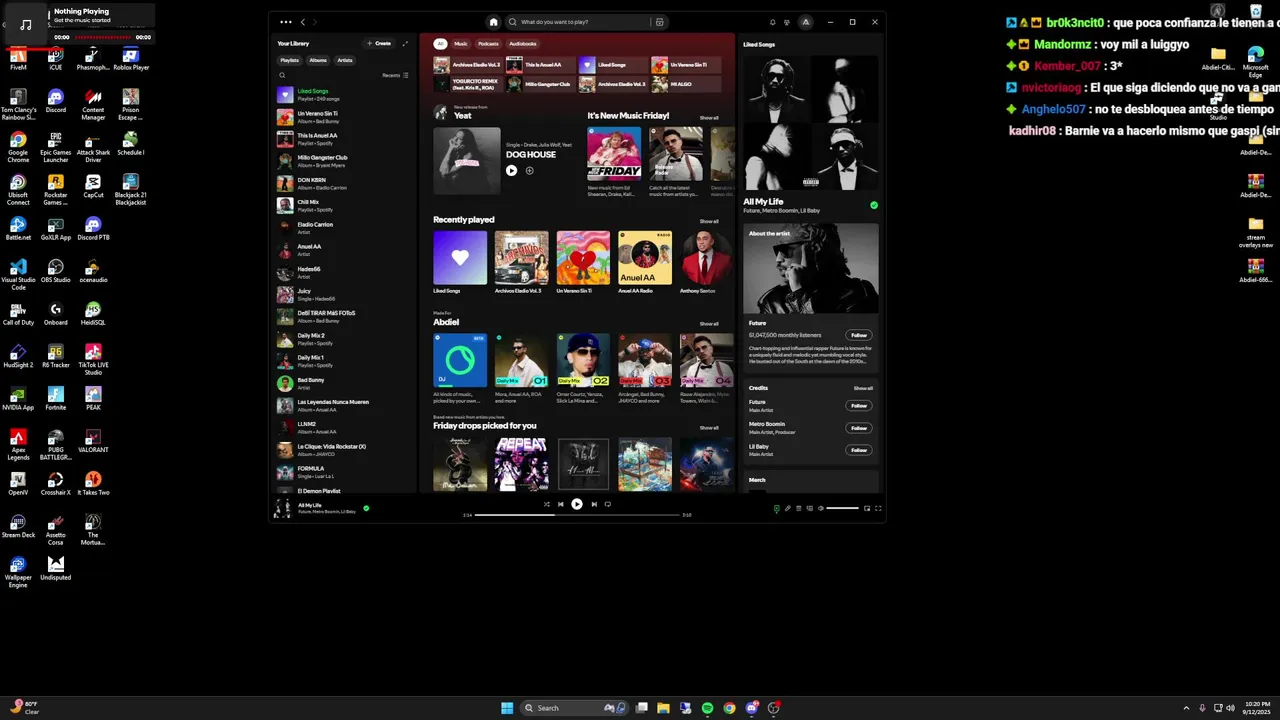Follow Lil Baby in Credits

coord(859,450)
